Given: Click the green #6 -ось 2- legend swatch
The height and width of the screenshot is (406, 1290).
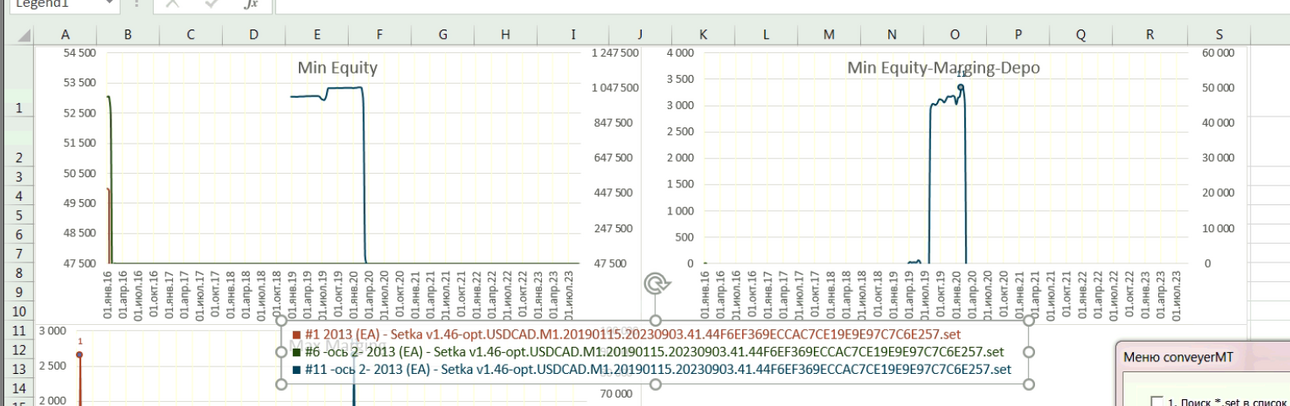Looking at the screenshot, I should click(296, 352).
